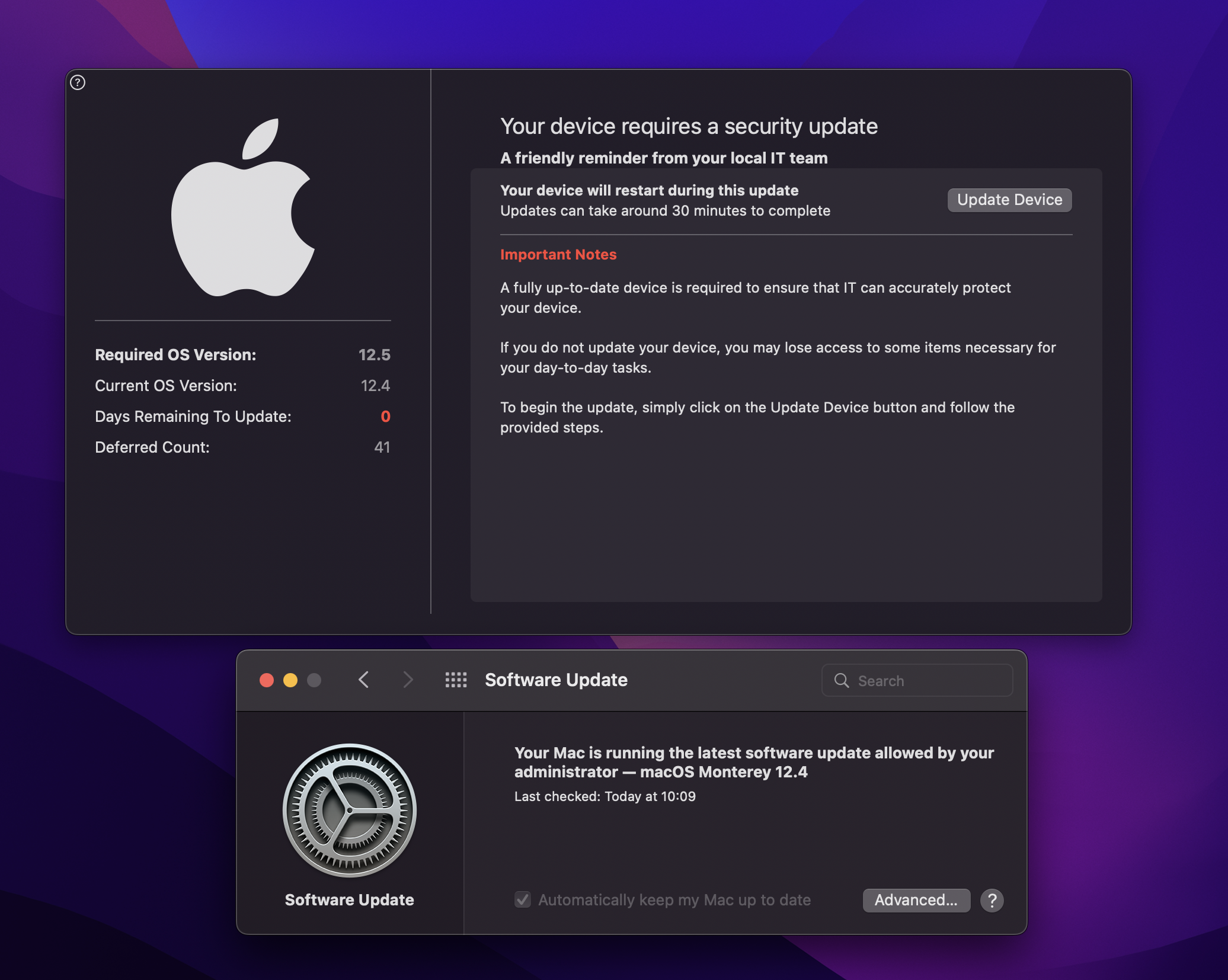Click the search magnifier icon
The height and width of the screenshot is (980, 1228).
tap(842, 680)
